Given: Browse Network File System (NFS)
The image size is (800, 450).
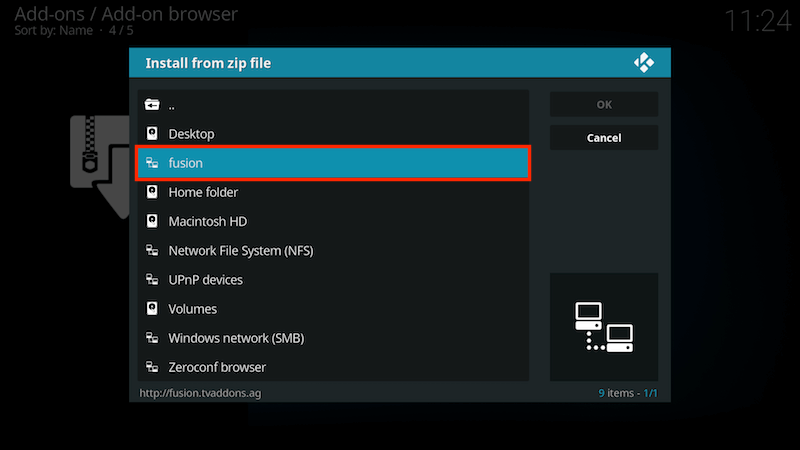Looking at the screenshot, I should coord(333,250).
